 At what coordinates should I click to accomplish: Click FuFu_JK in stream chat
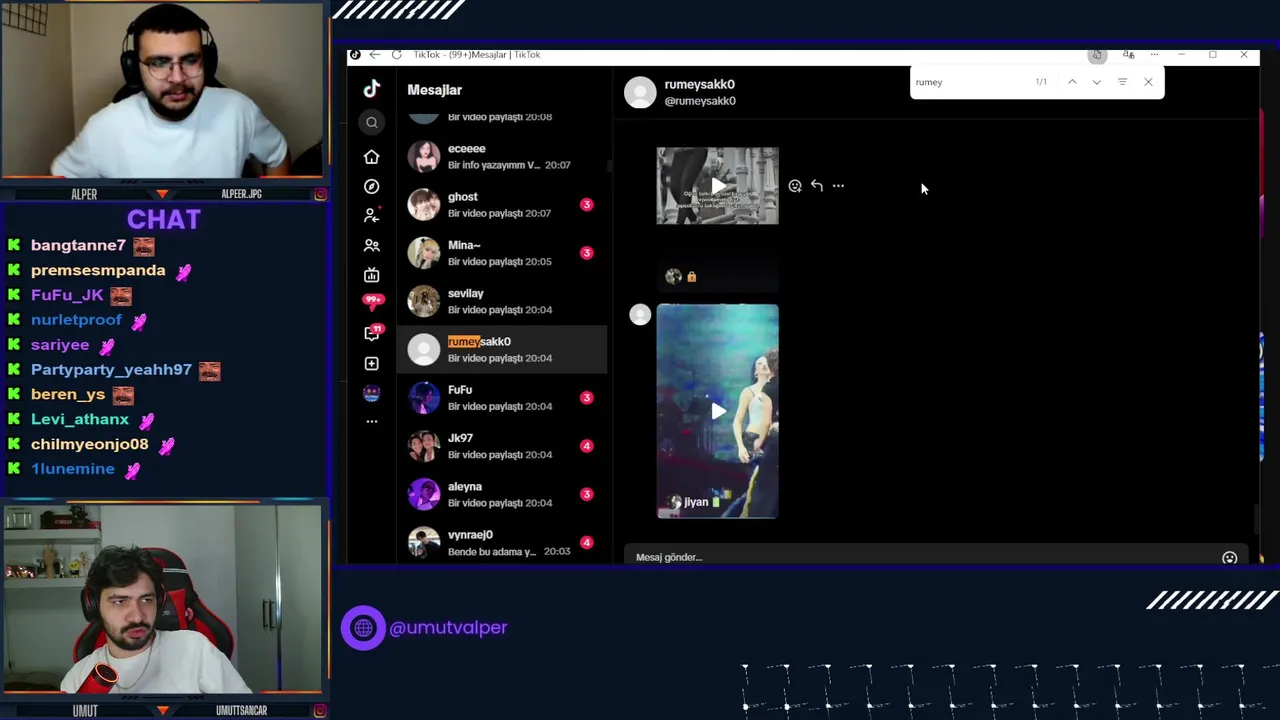(x=67, y=295)
